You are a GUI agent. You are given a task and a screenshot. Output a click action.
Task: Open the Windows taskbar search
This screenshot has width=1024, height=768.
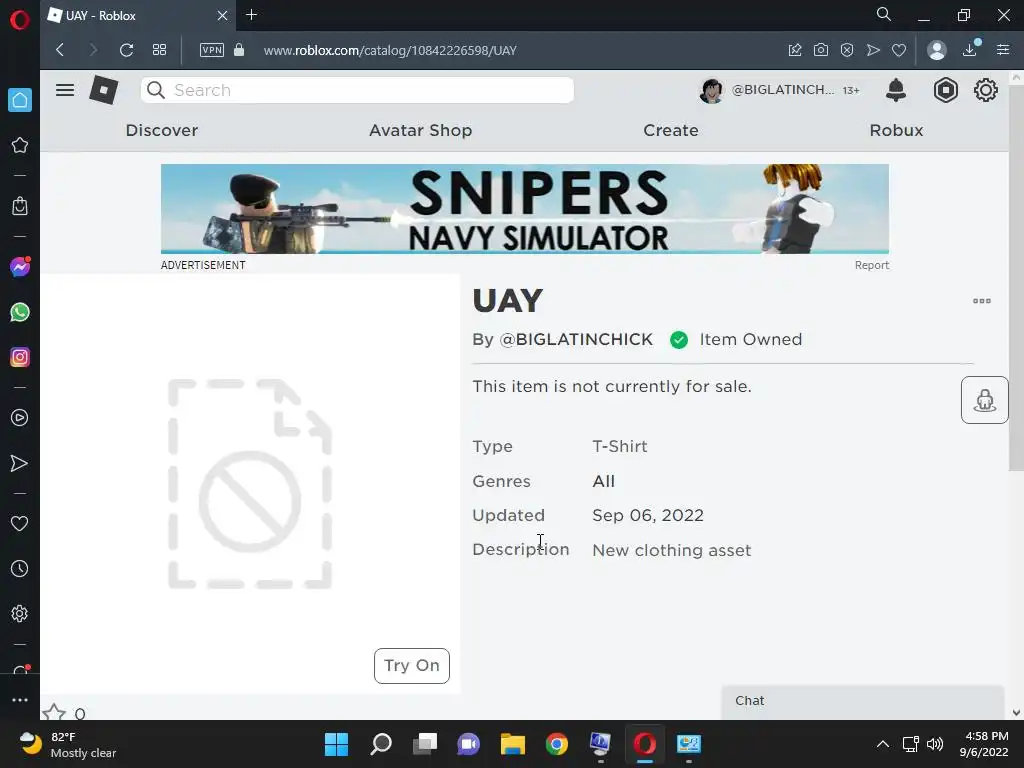[381, 744]
